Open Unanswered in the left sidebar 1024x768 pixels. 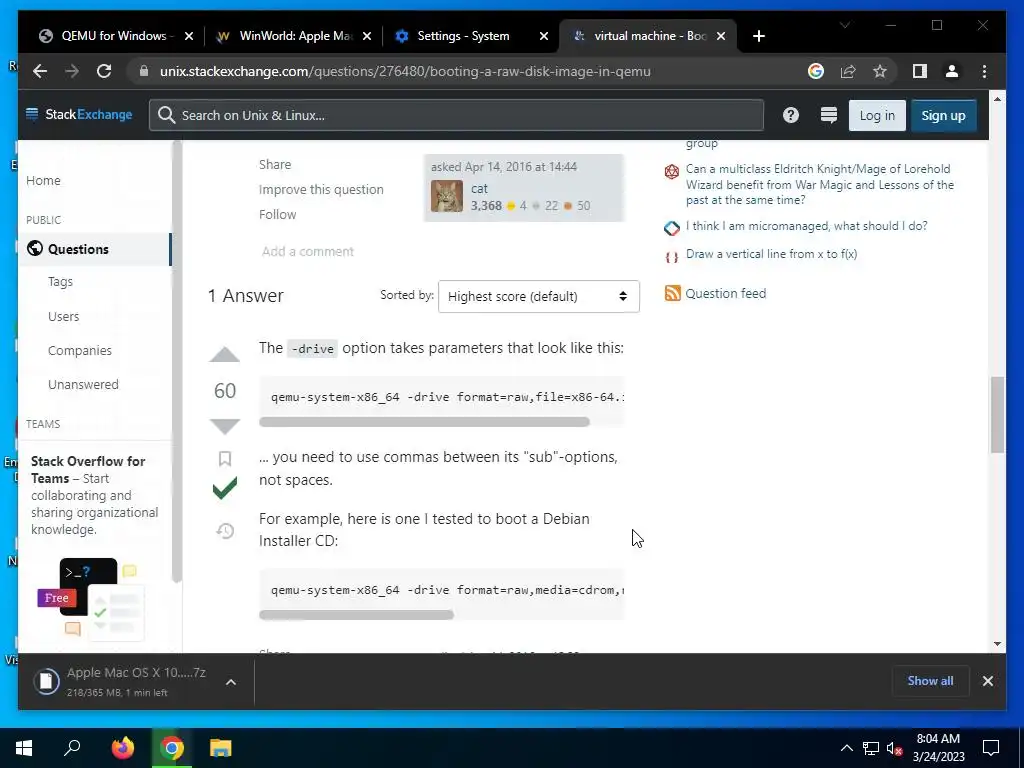tap(83, 384)
